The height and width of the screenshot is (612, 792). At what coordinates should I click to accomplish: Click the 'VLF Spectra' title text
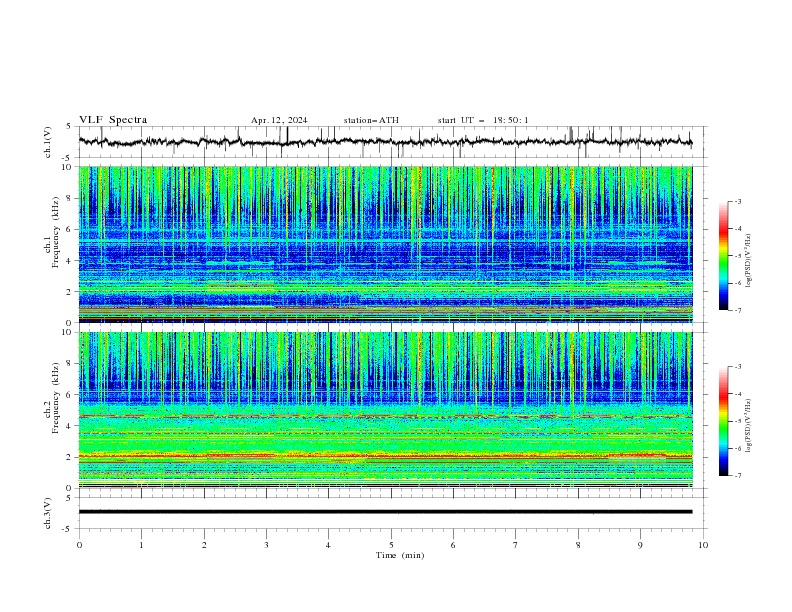(x=113, y=120)
